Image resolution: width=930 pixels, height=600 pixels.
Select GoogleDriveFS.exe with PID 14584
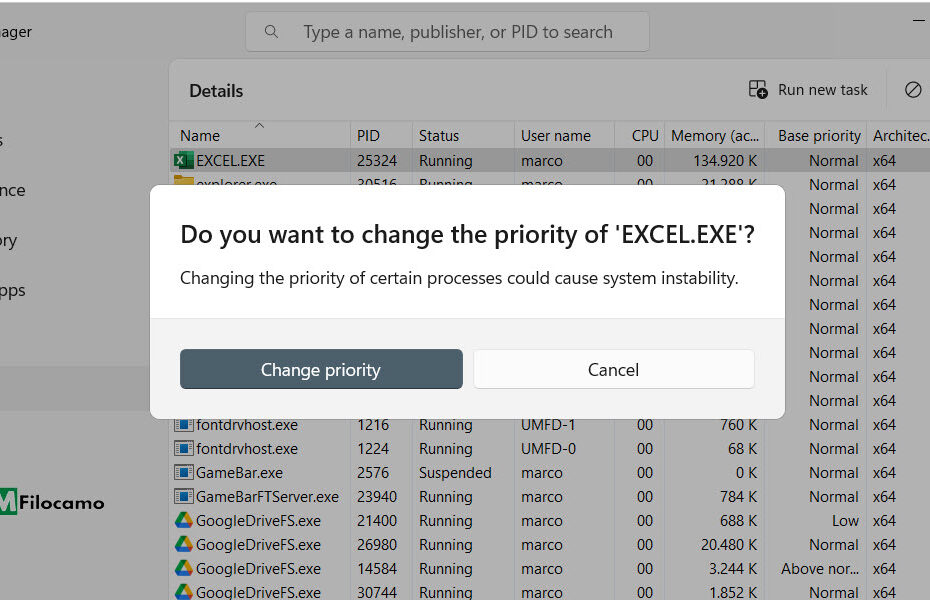(258, 569)
